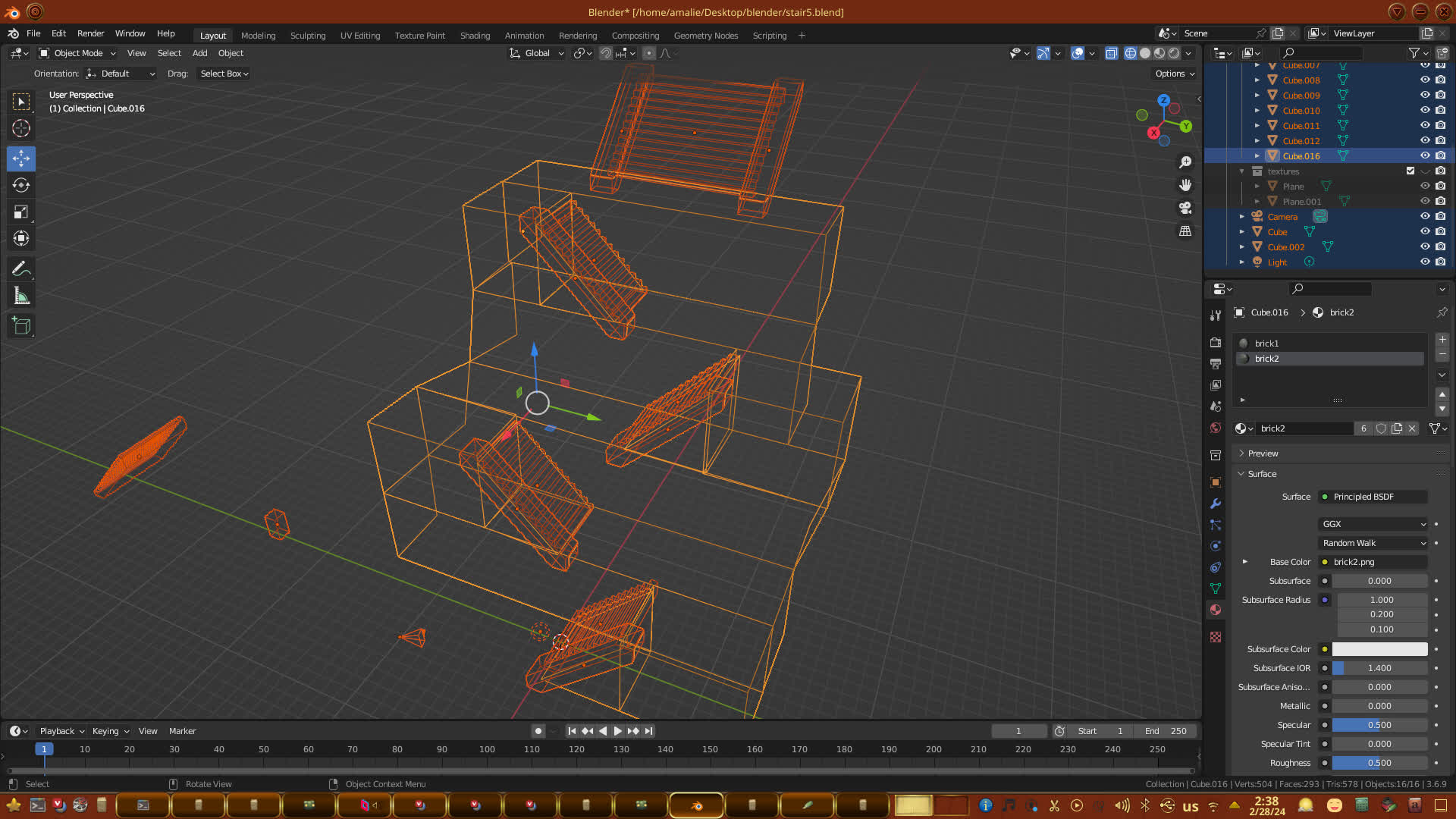This screenshot has height=819, width=1456.
Task: Click the Subsurface Color swatch
Action: 1379,649
